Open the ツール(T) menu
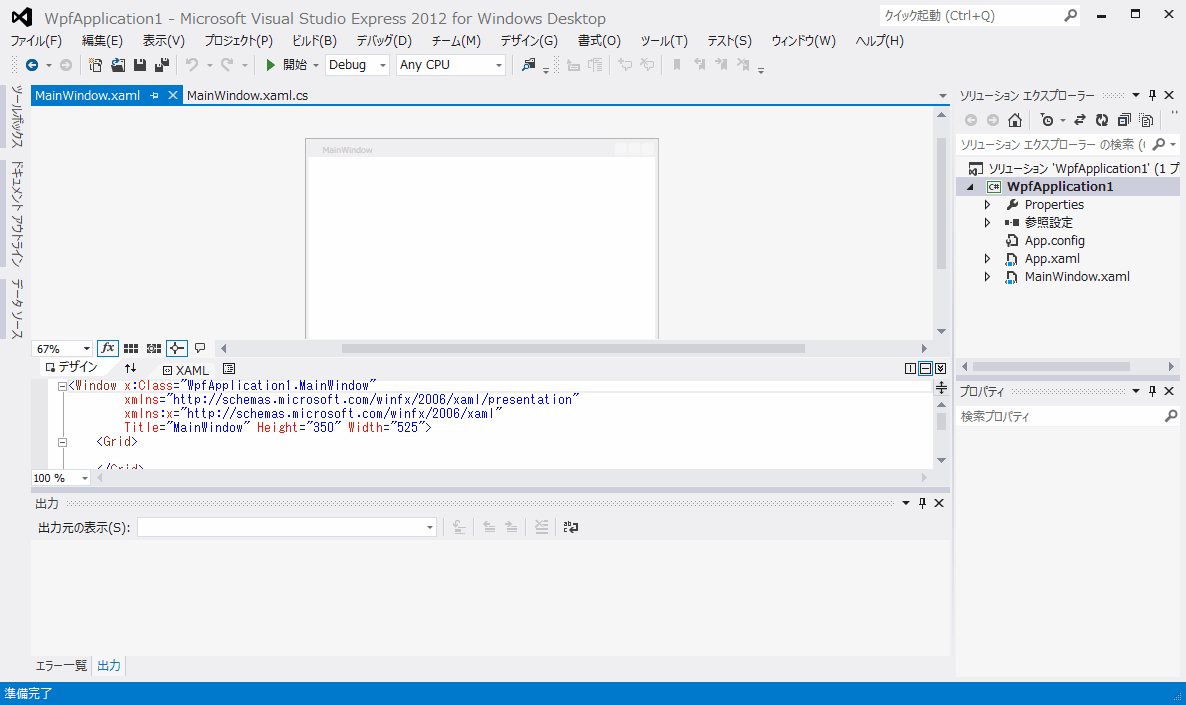Image resolution: width=1186 pixels, height=705 pixels. click(x=664, y=41)
